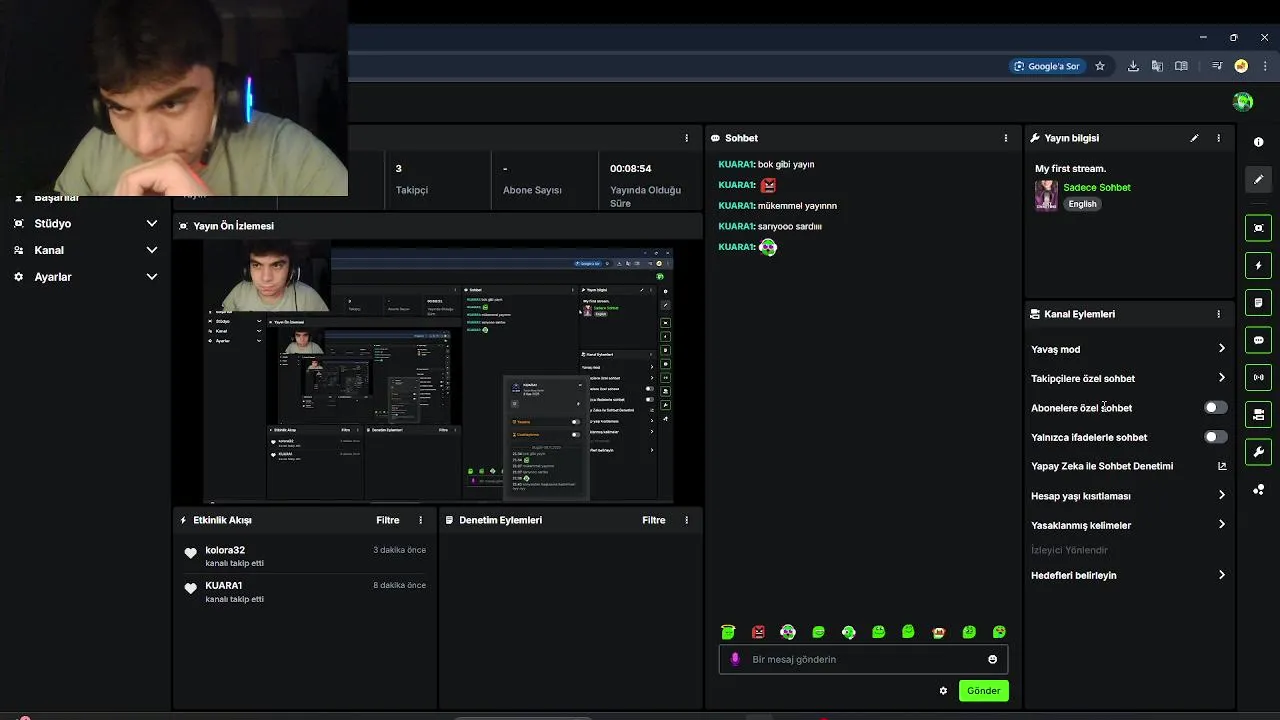
Task: Click the "My first stream." title text
Action: pyautogui.click(x=1070, y=168)
